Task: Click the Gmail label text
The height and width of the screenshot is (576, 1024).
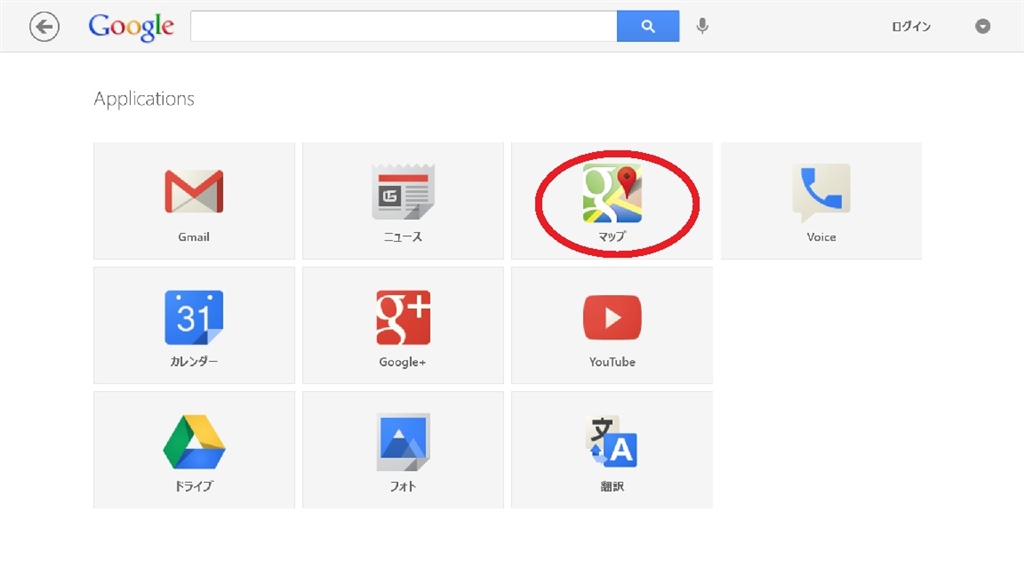Action: (x=194, y=237)
